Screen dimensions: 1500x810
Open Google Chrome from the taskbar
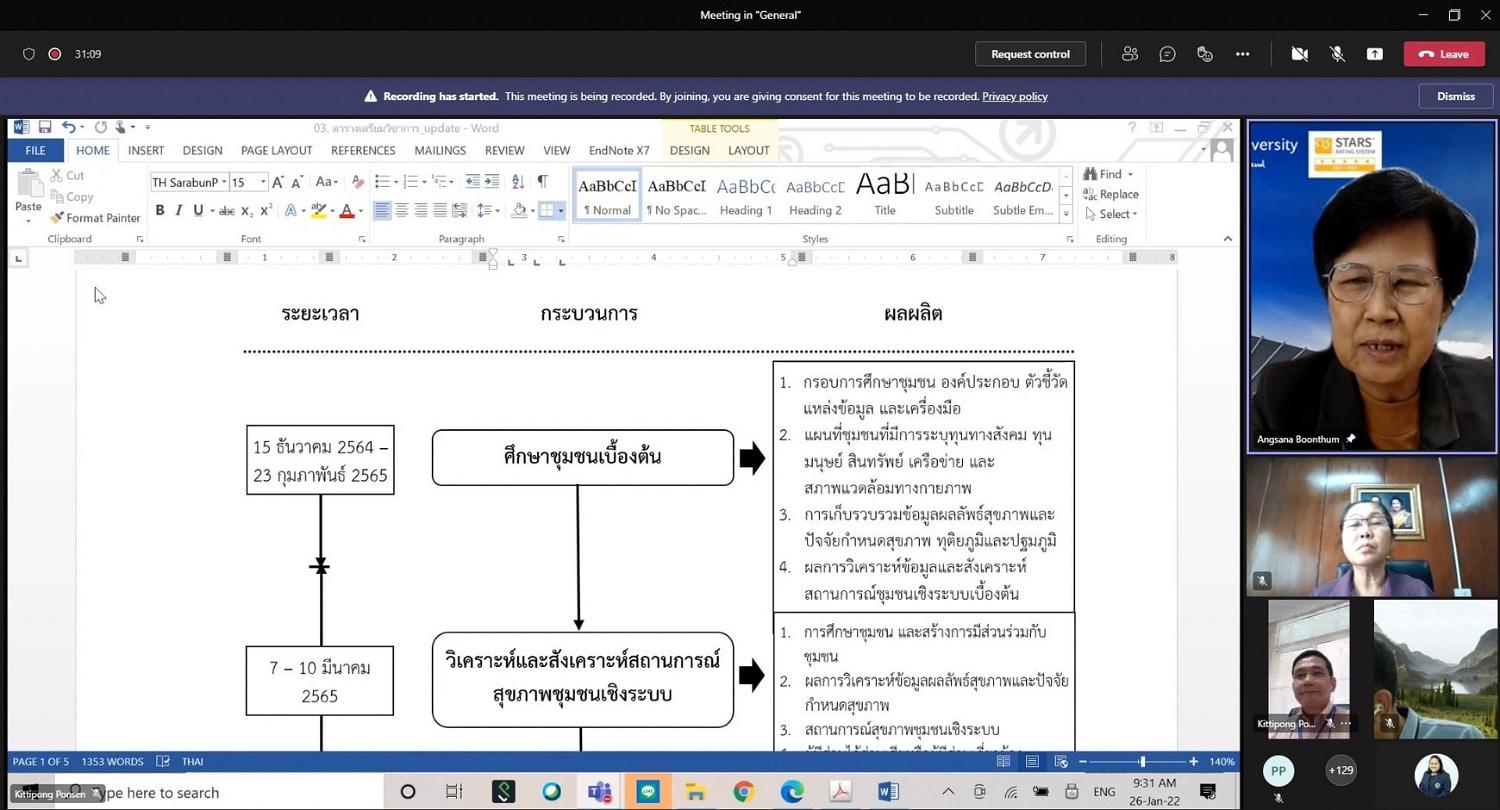743,792
